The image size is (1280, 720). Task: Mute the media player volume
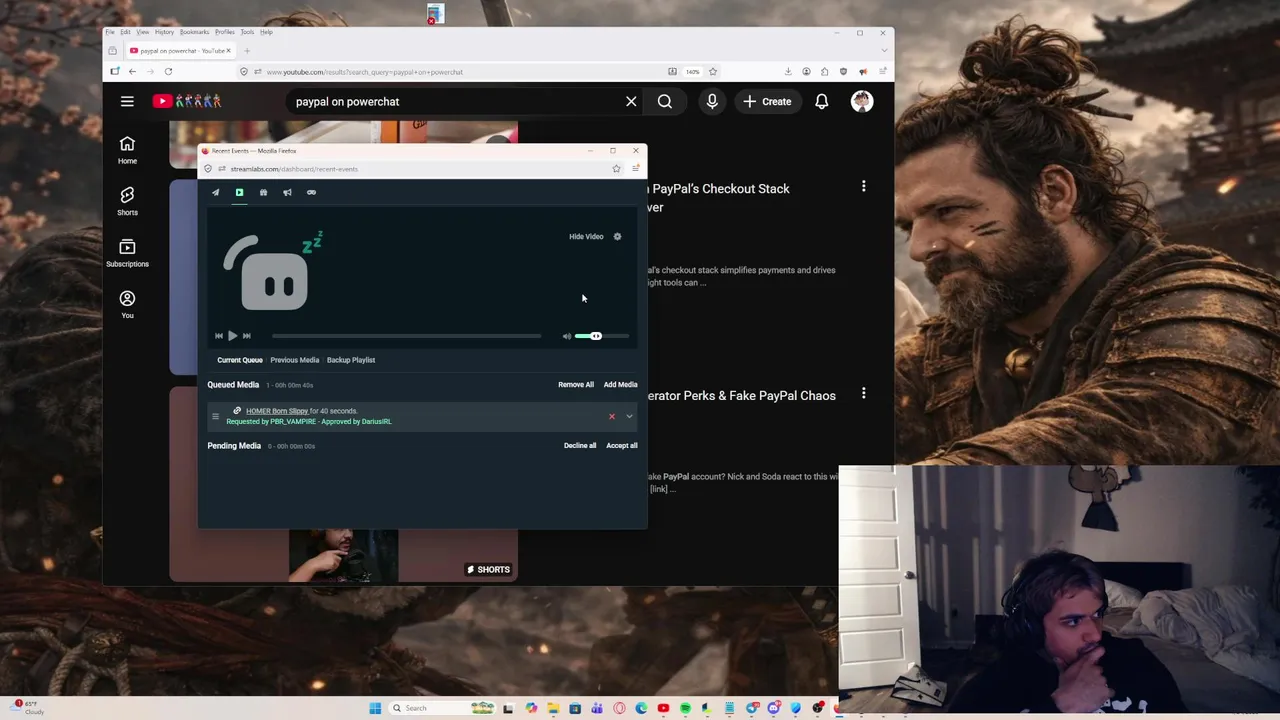(x=567, y=336)
